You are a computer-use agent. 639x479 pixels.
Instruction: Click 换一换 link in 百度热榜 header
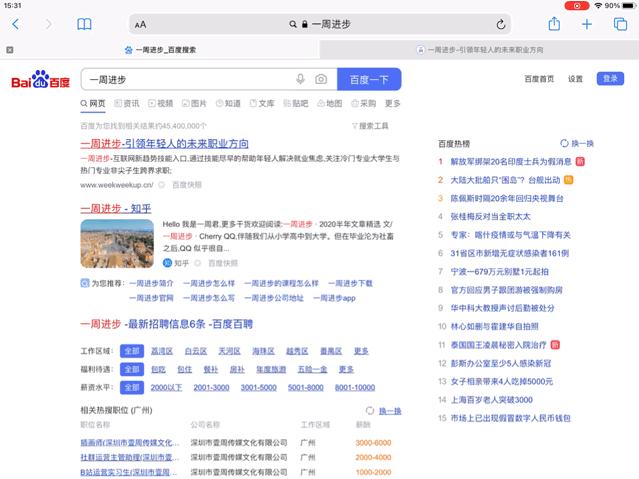tap(582, 143)
